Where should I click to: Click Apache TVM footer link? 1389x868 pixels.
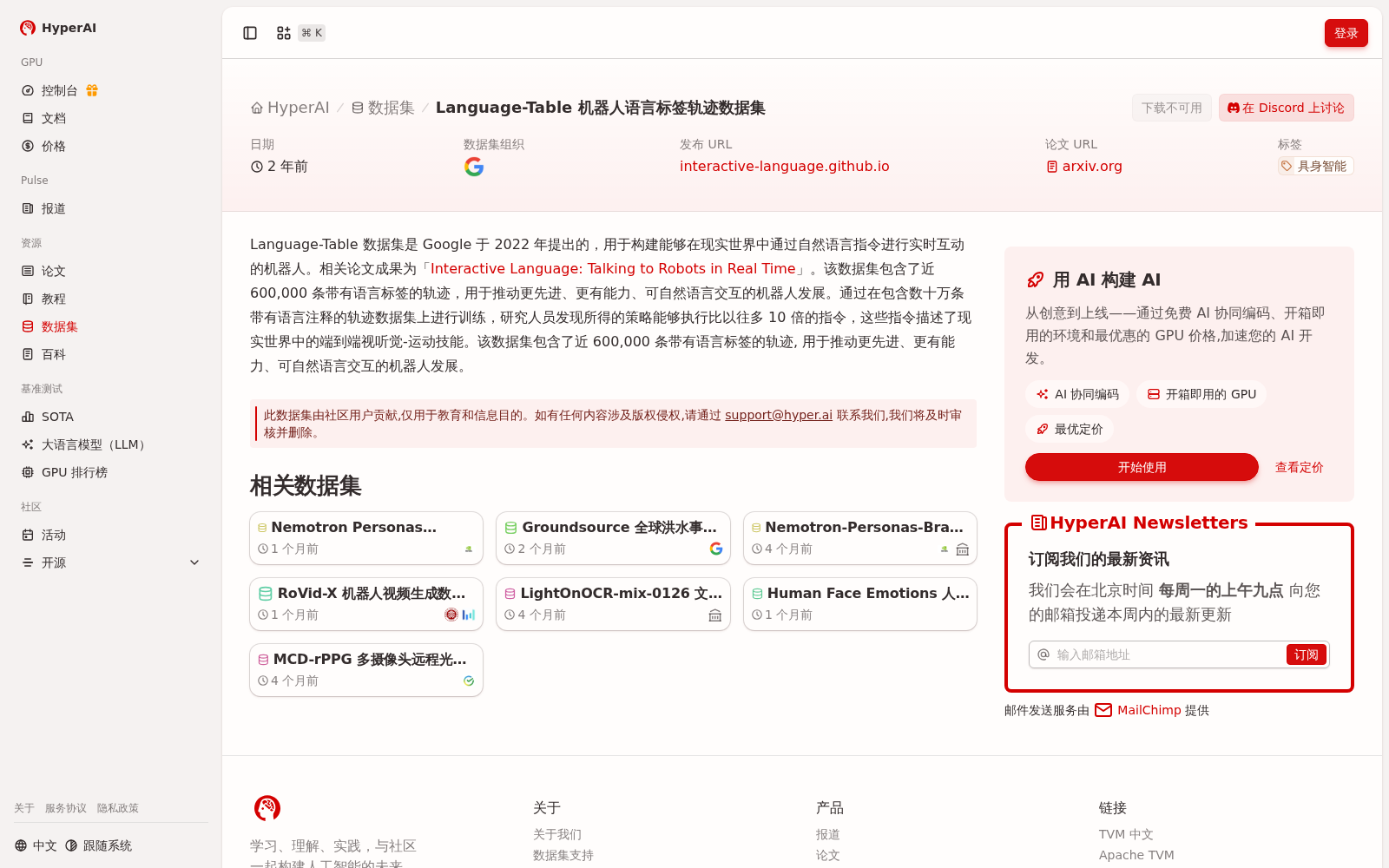(x=1136, y=855)
